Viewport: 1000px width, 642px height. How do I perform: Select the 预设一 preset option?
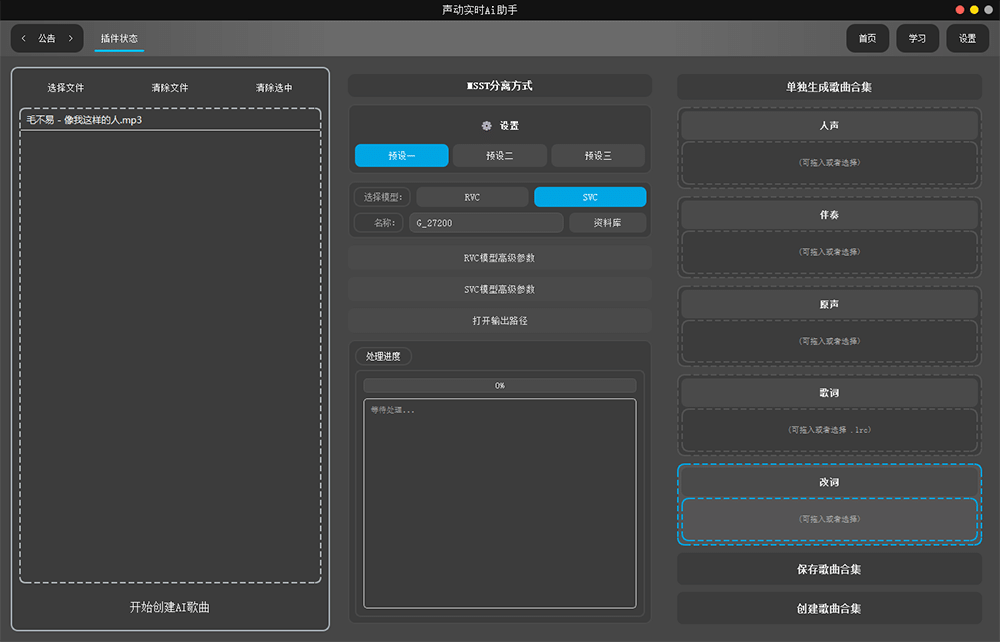tap(401, 156)
